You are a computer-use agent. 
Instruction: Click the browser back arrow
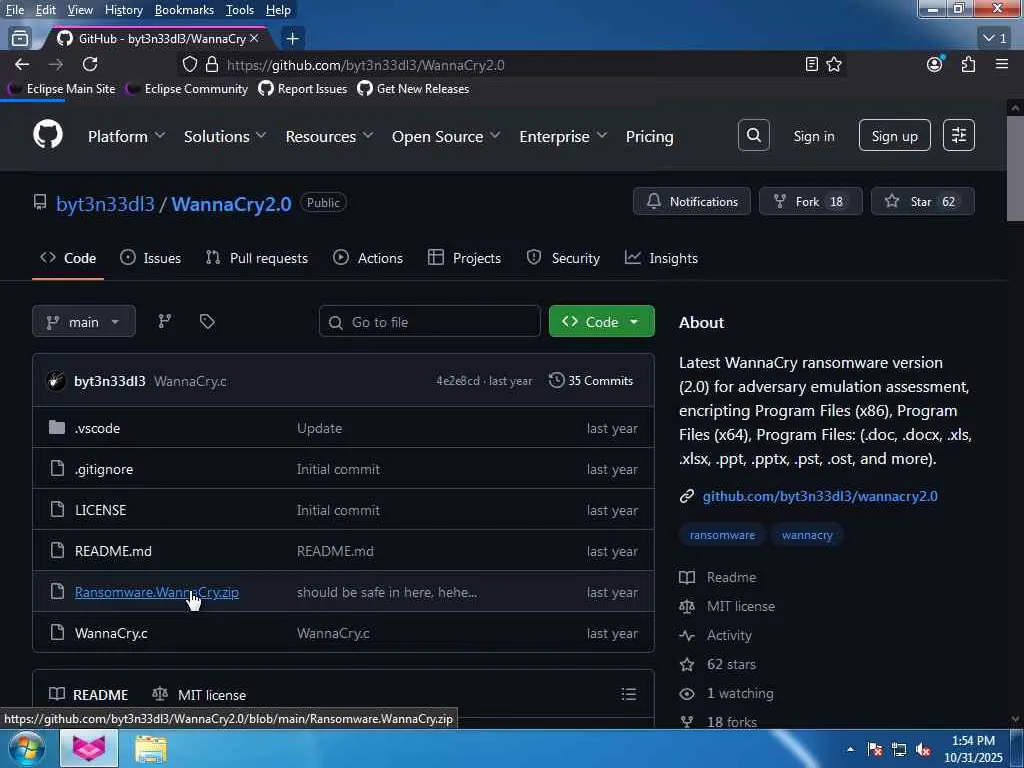pyautogui.click(x=22, y=64)
